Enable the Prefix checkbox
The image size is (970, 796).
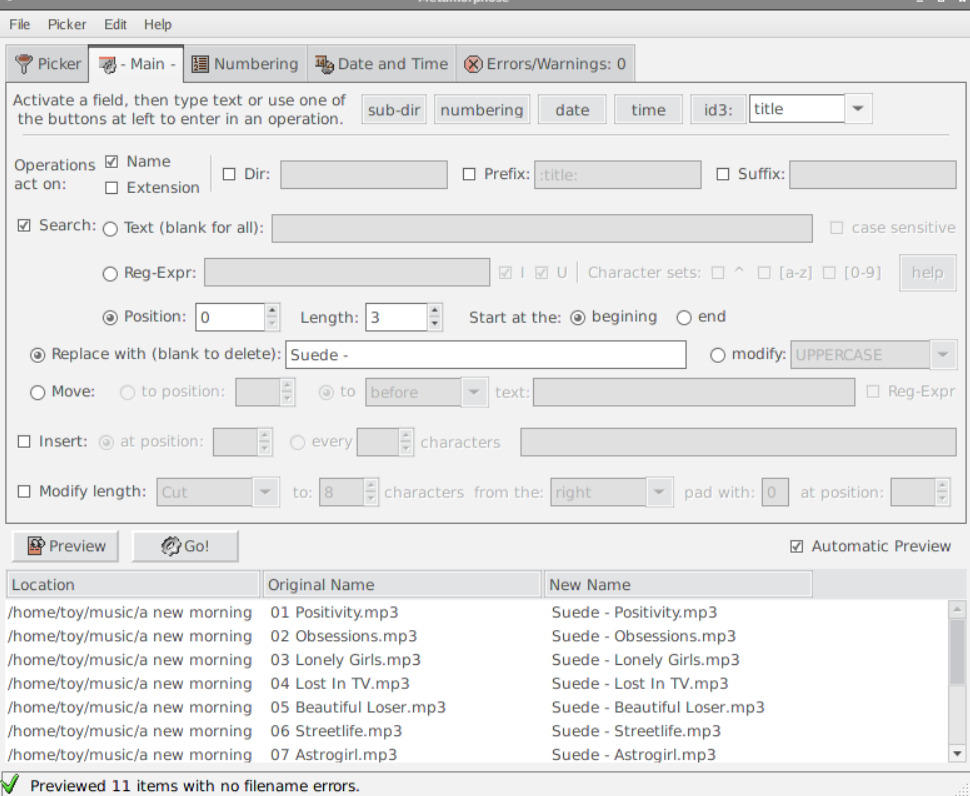point(469,174)
